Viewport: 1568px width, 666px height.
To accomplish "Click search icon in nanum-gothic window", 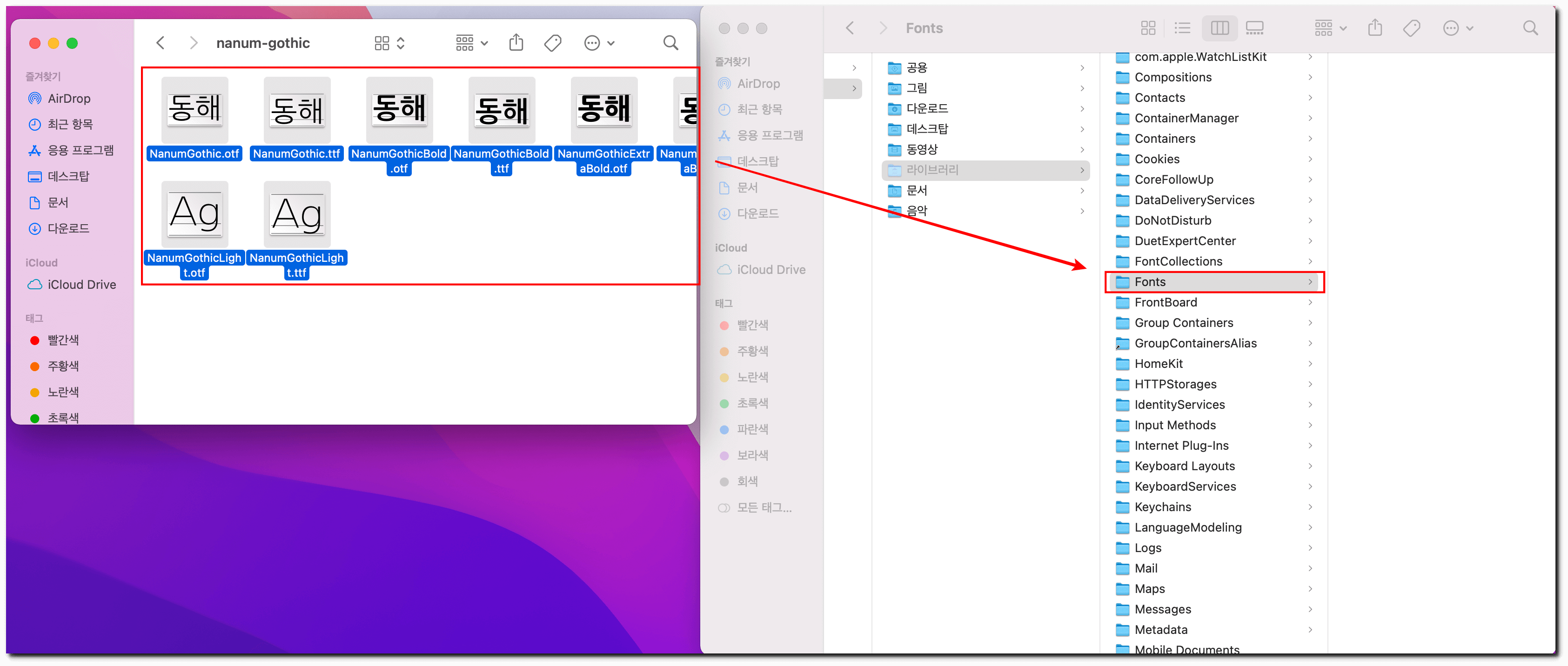I will click(x=670, y=43).
